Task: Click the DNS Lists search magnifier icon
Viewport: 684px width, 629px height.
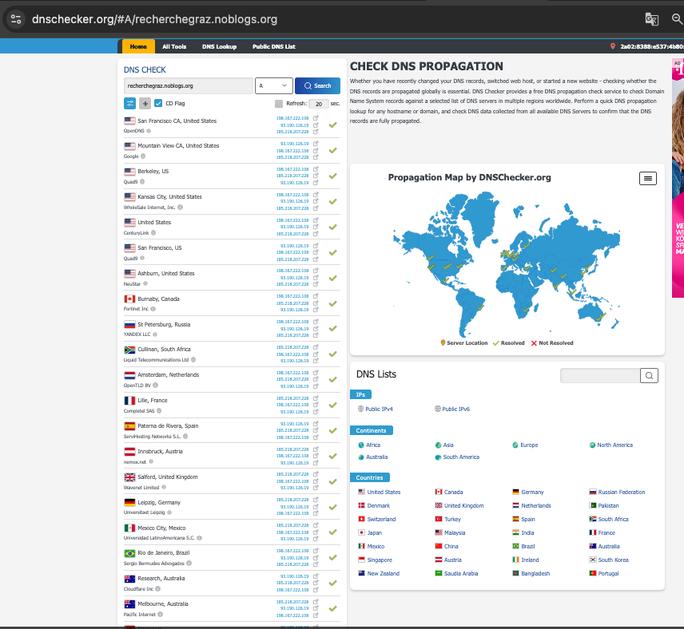Action: click(649, 375)
